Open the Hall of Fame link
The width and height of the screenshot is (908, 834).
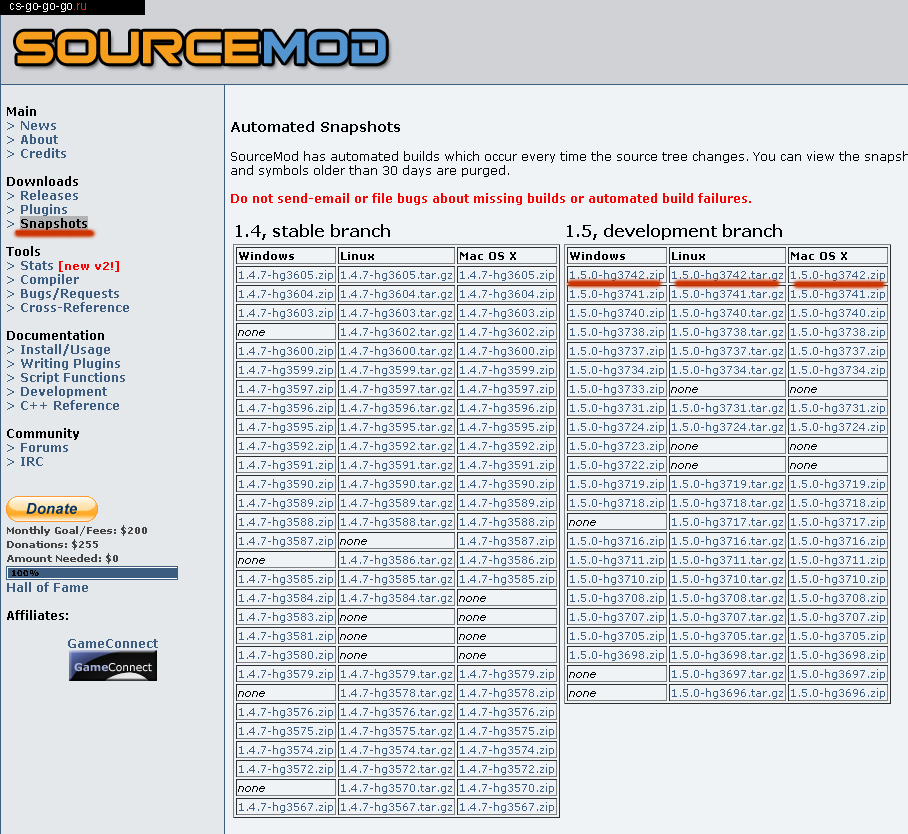(x=47, y=587)
